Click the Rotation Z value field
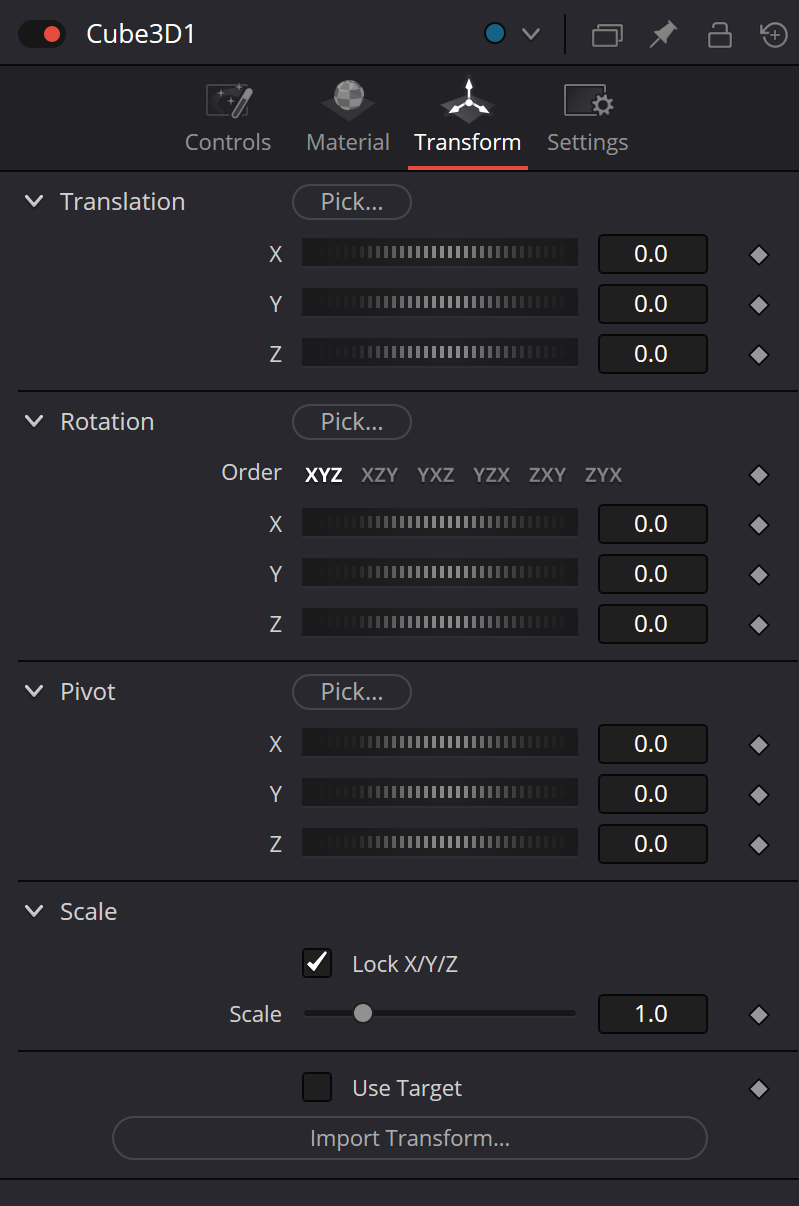 [x=653, y=624]
